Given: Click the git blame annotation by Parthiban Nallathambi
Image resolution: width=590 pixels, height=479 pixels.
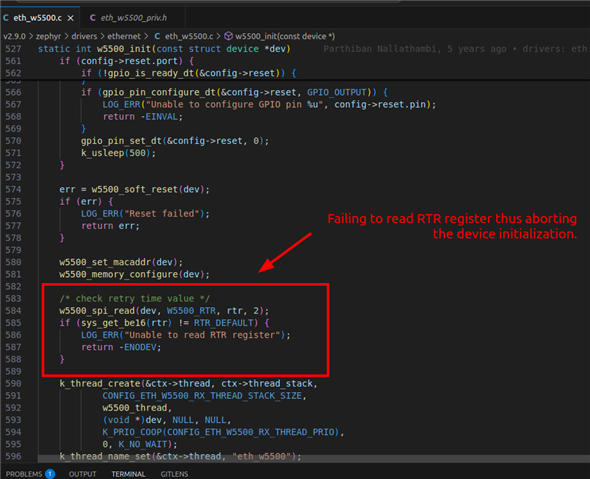Looking at the screenshot, I should point(456,49).
